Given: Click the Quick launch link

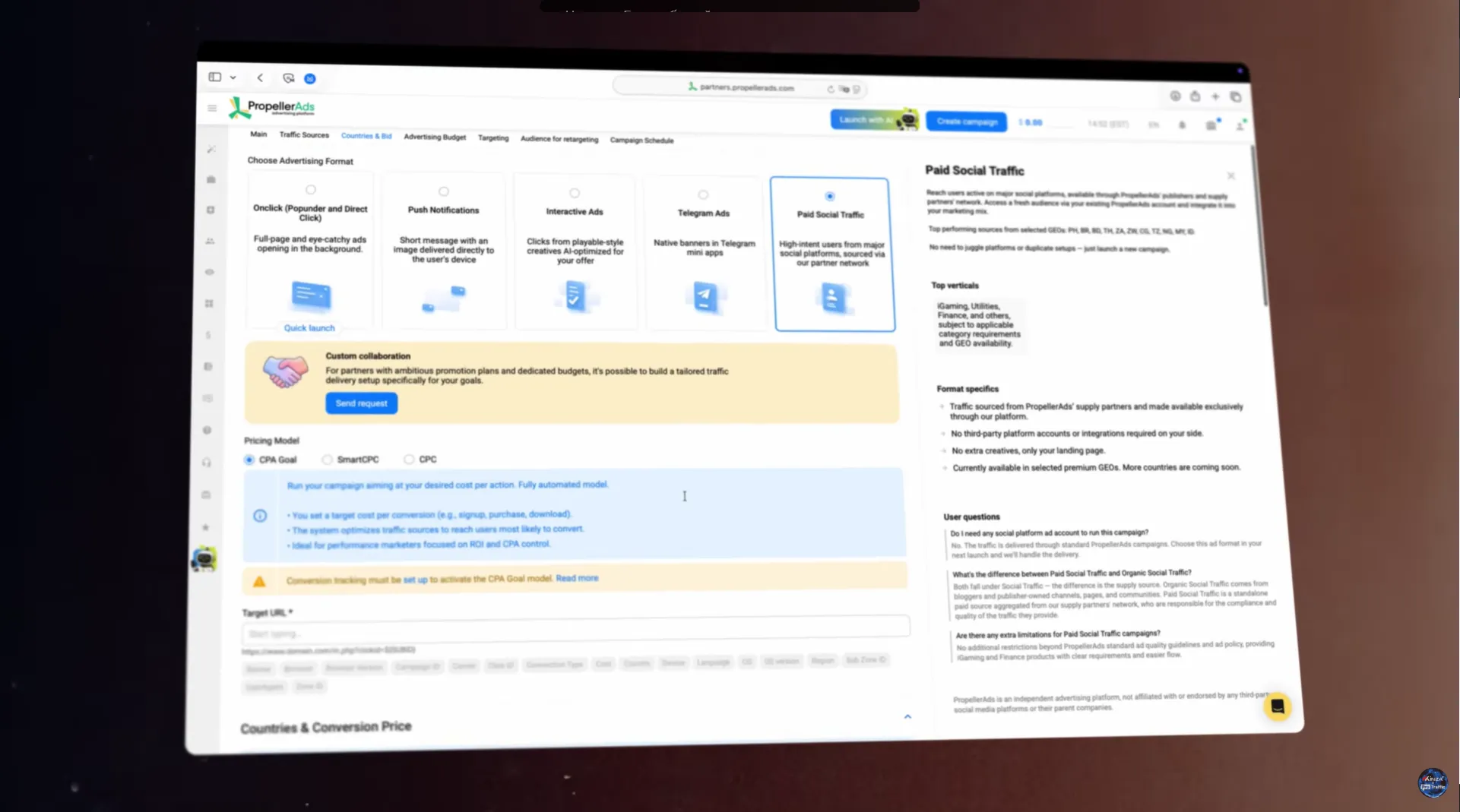Looking at the screenshot, I should 309,328.
